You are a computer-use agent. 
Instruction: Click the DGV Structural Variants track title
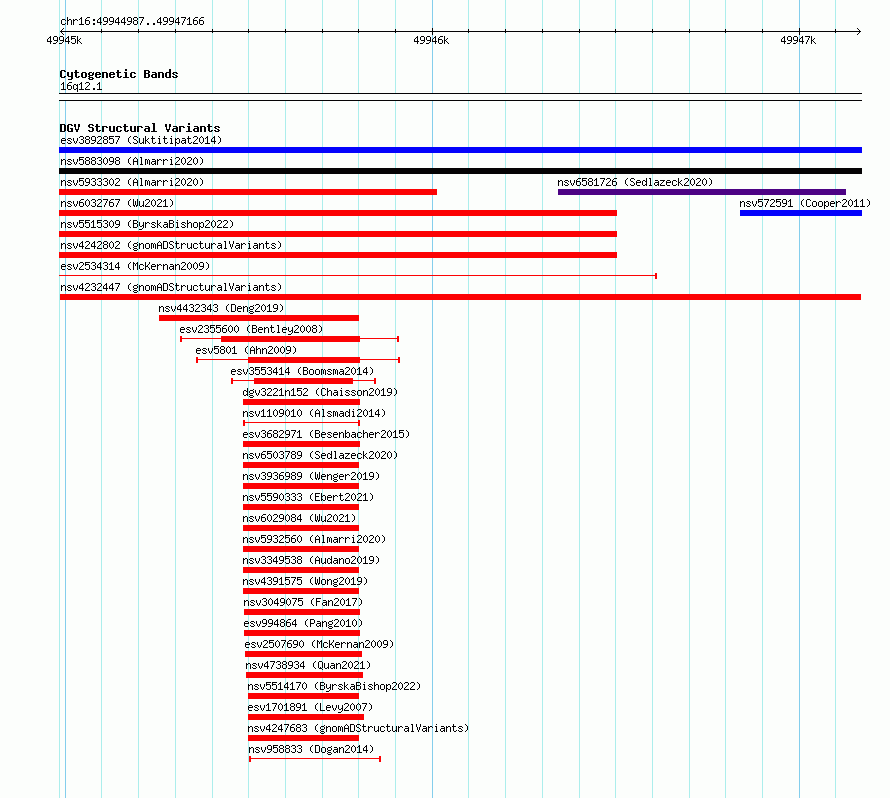pos(140,128)
